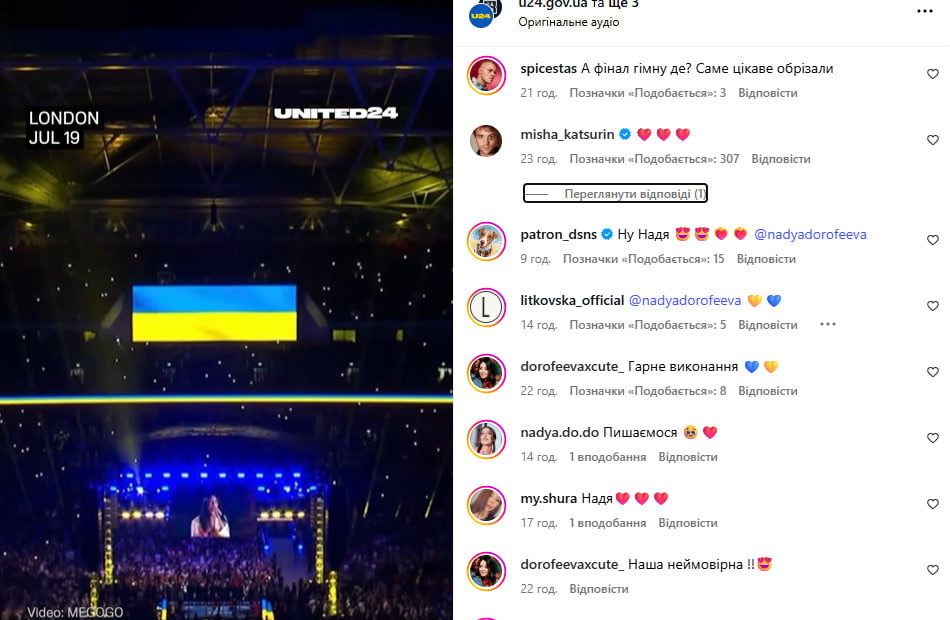Click the blue verified badge of misha_katsurin

(625, 134)
